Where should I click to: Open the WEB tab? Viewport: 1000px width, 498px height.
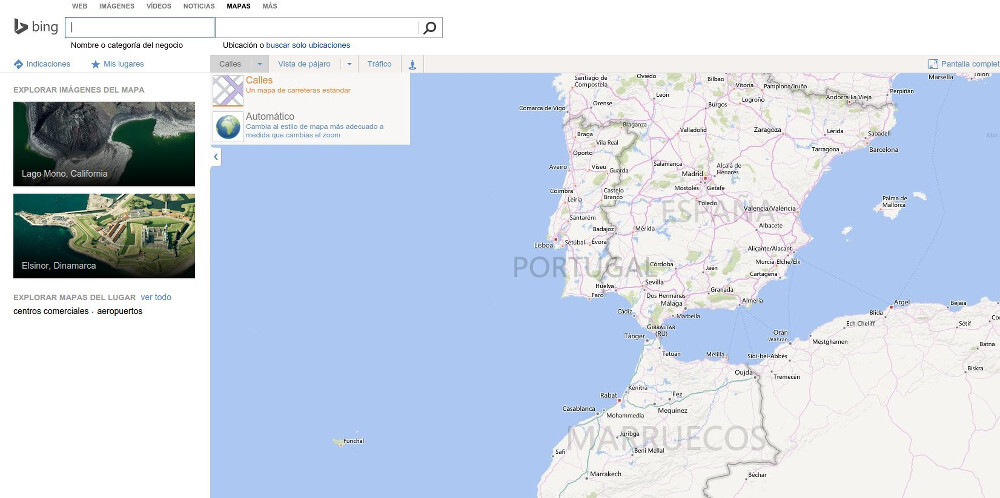pyautogui.click(x=80, y=6)
